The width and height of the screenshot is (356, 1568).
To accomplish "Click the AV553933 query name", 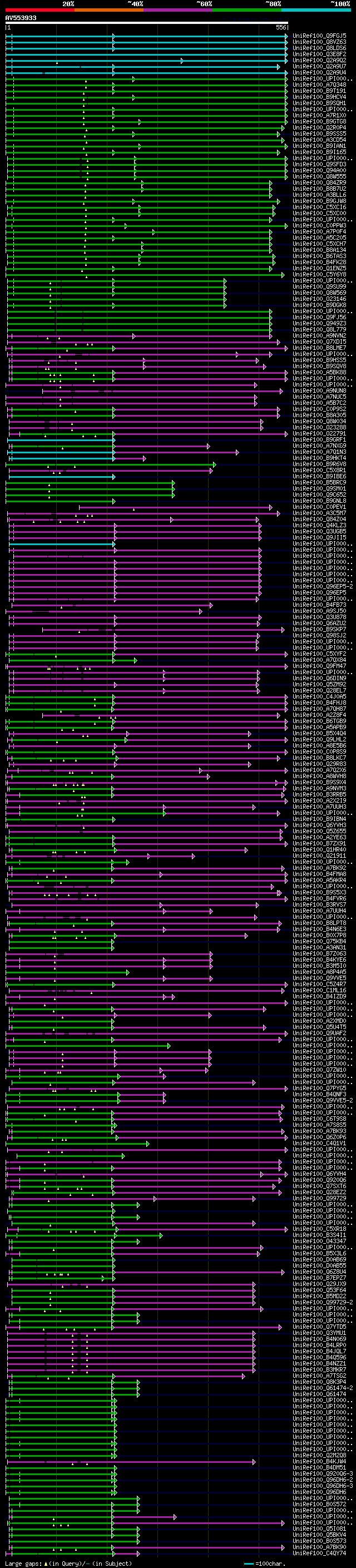I will (21, 18).
